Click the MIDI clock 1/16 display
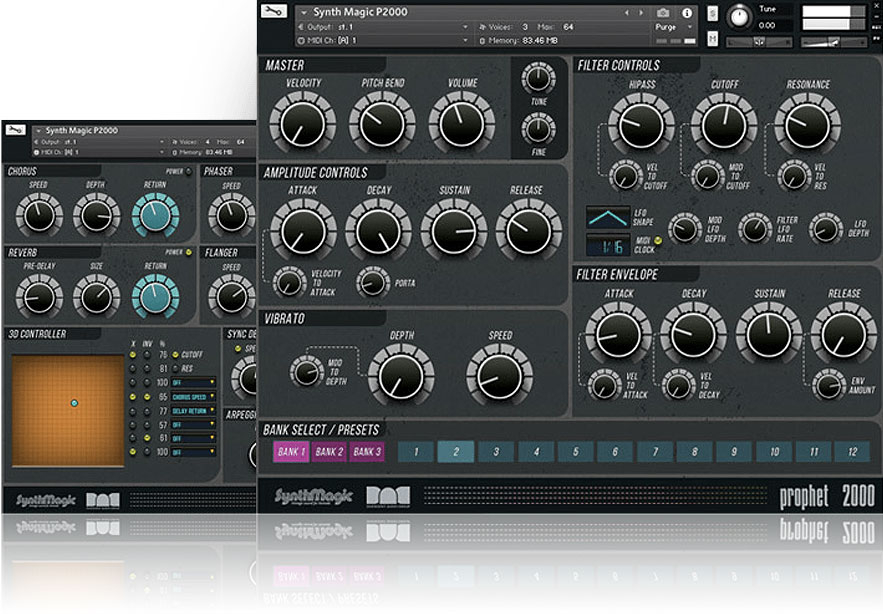This screenshot has height=614, width=883. [x=607, y=244]
